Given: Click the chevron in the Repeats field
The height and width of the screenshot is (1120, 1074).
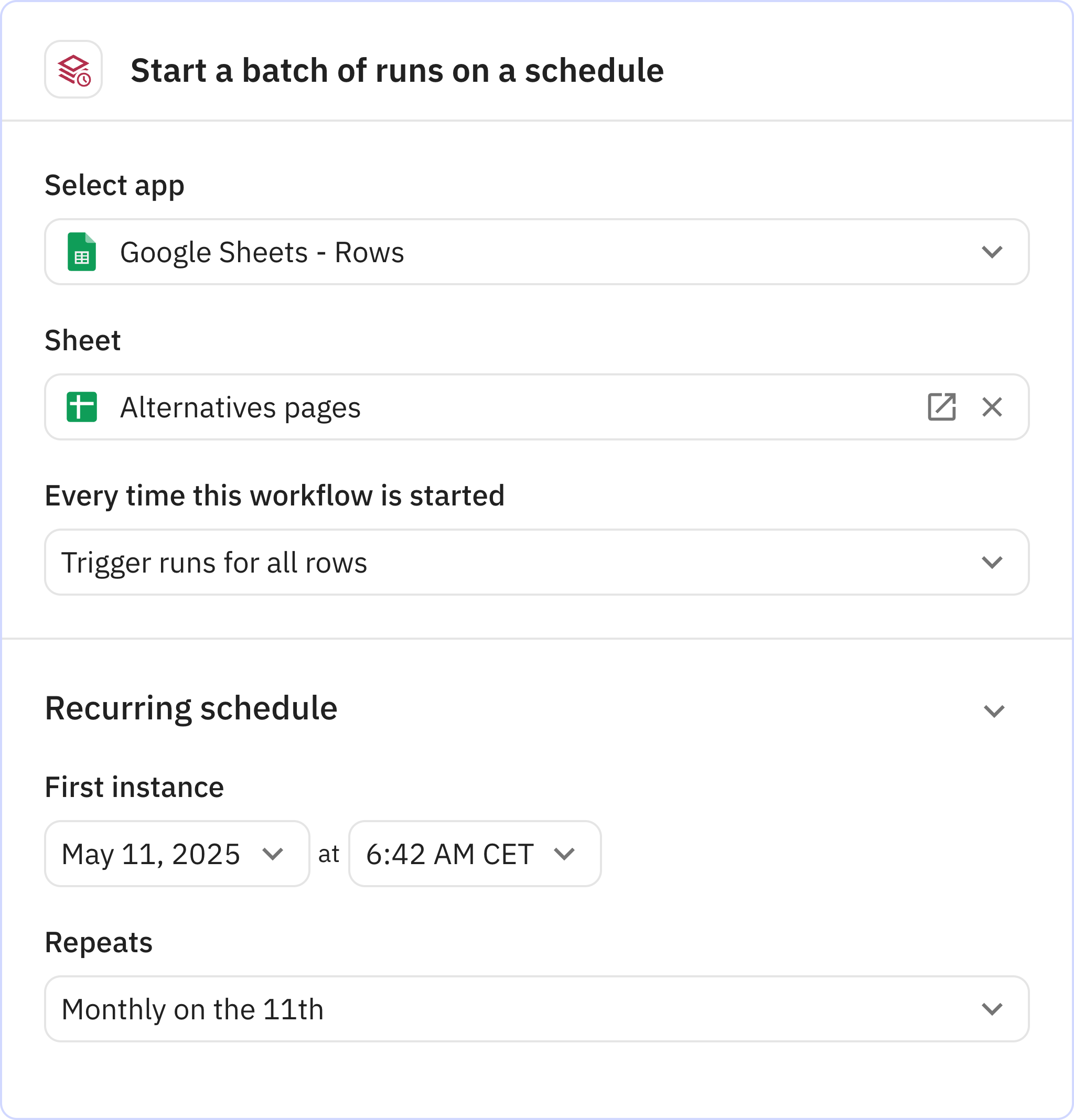Looking at the screenshot, I should click(x=992, y=1009).
